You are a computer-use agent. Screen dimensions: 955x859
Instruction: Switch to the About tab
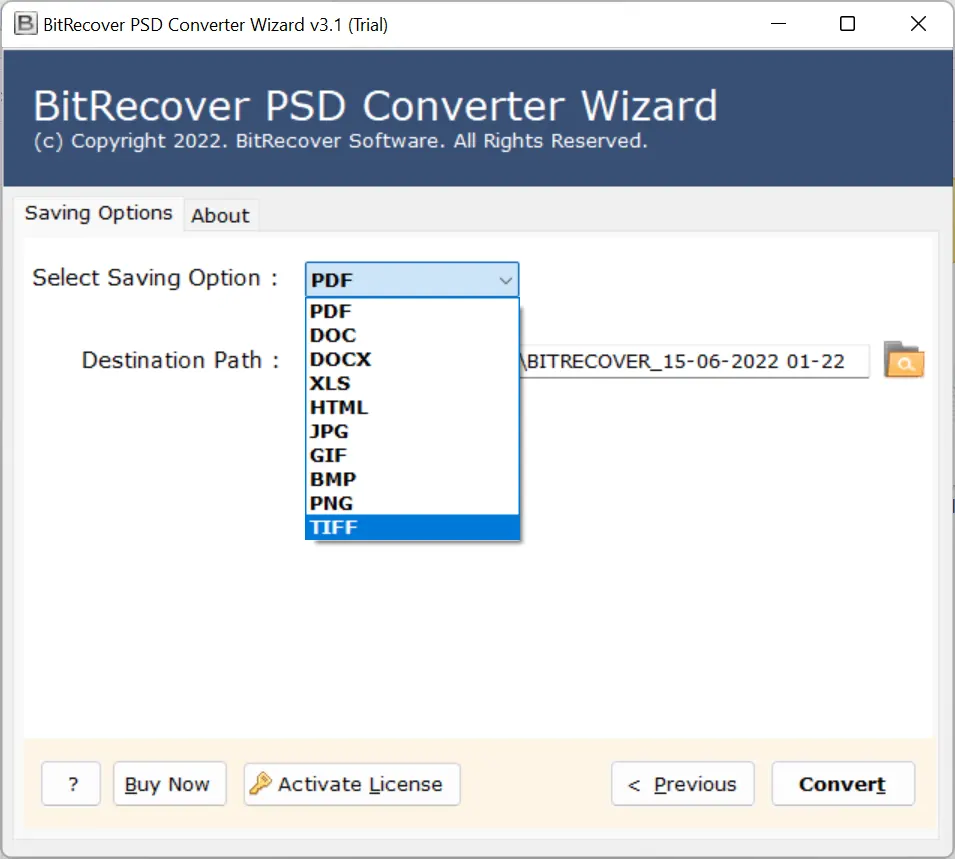pyautogui.click(x=220, y=216)
